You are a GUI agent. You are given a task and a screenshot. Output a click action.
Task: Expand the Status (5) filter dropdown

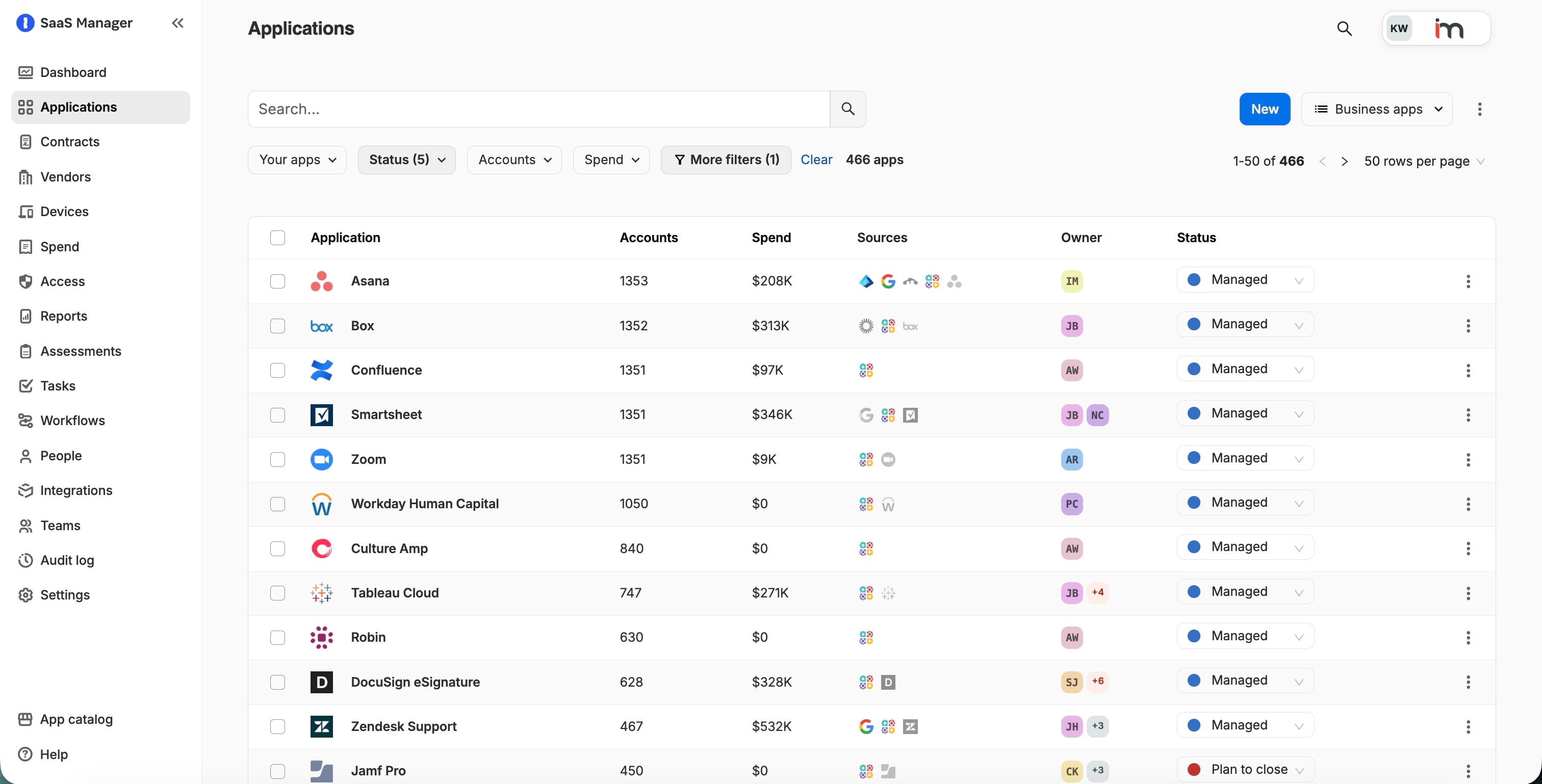tap(406, 160)
